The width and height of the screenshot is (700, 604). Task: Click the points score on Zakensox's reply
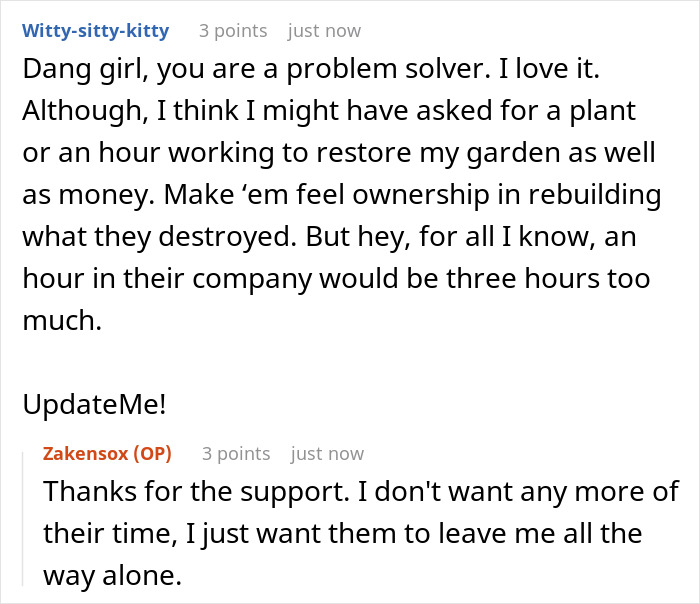(236, 453)
